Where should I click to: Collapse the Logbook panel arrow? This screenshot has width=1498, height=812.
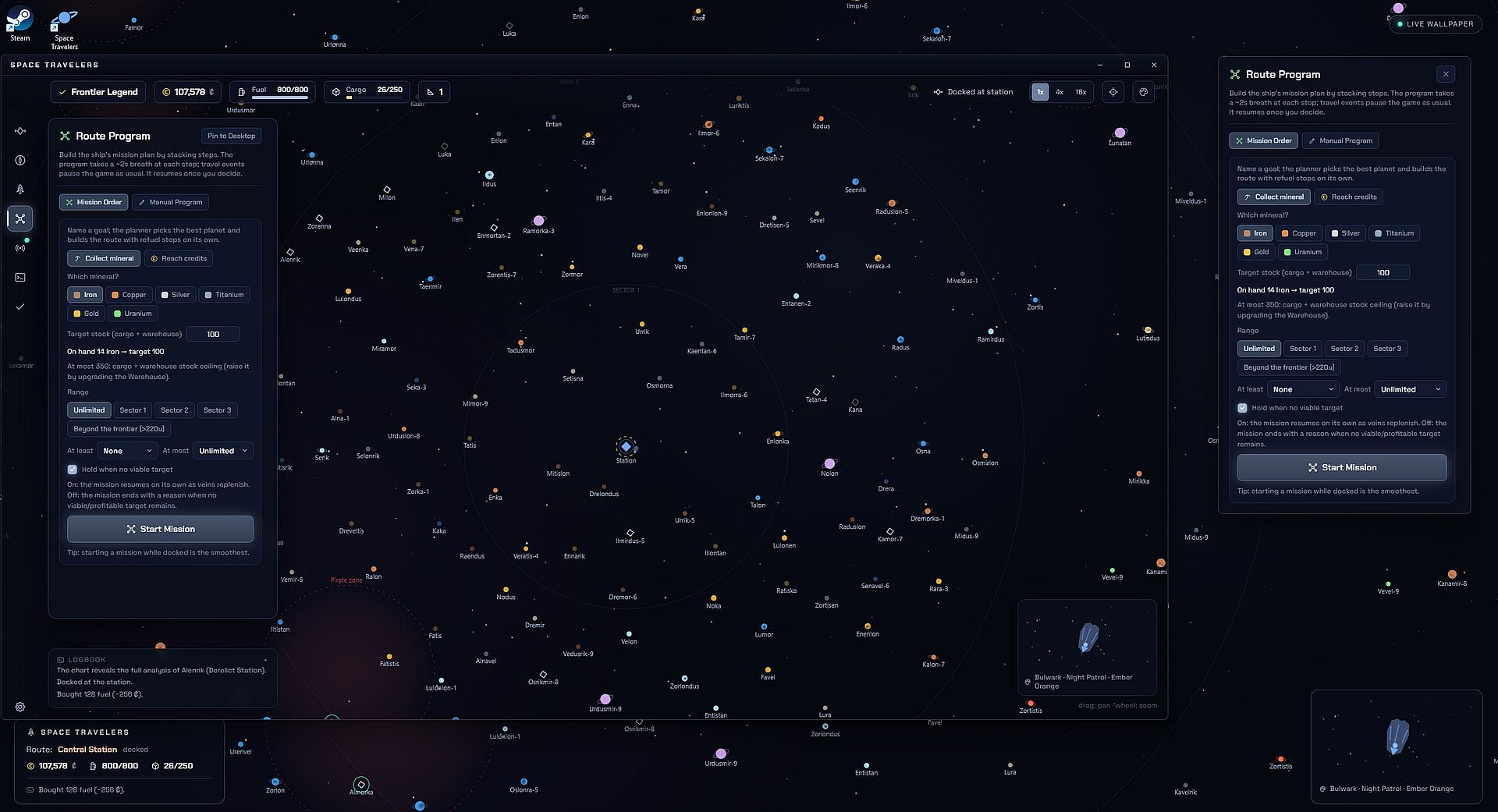(x=265, y=660)
